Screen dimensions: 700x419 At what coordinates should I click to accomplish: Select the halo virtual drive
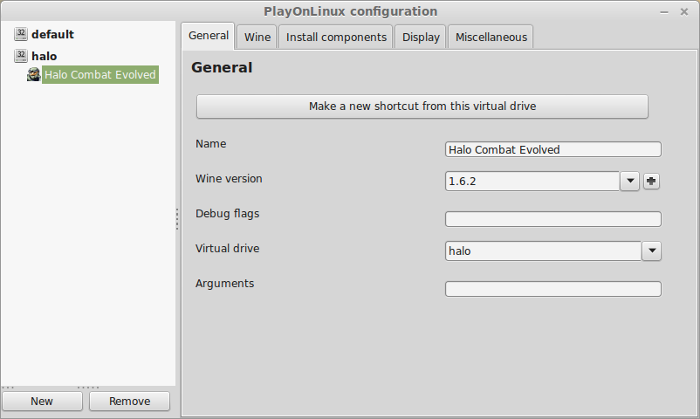click(x=44, y=56)
